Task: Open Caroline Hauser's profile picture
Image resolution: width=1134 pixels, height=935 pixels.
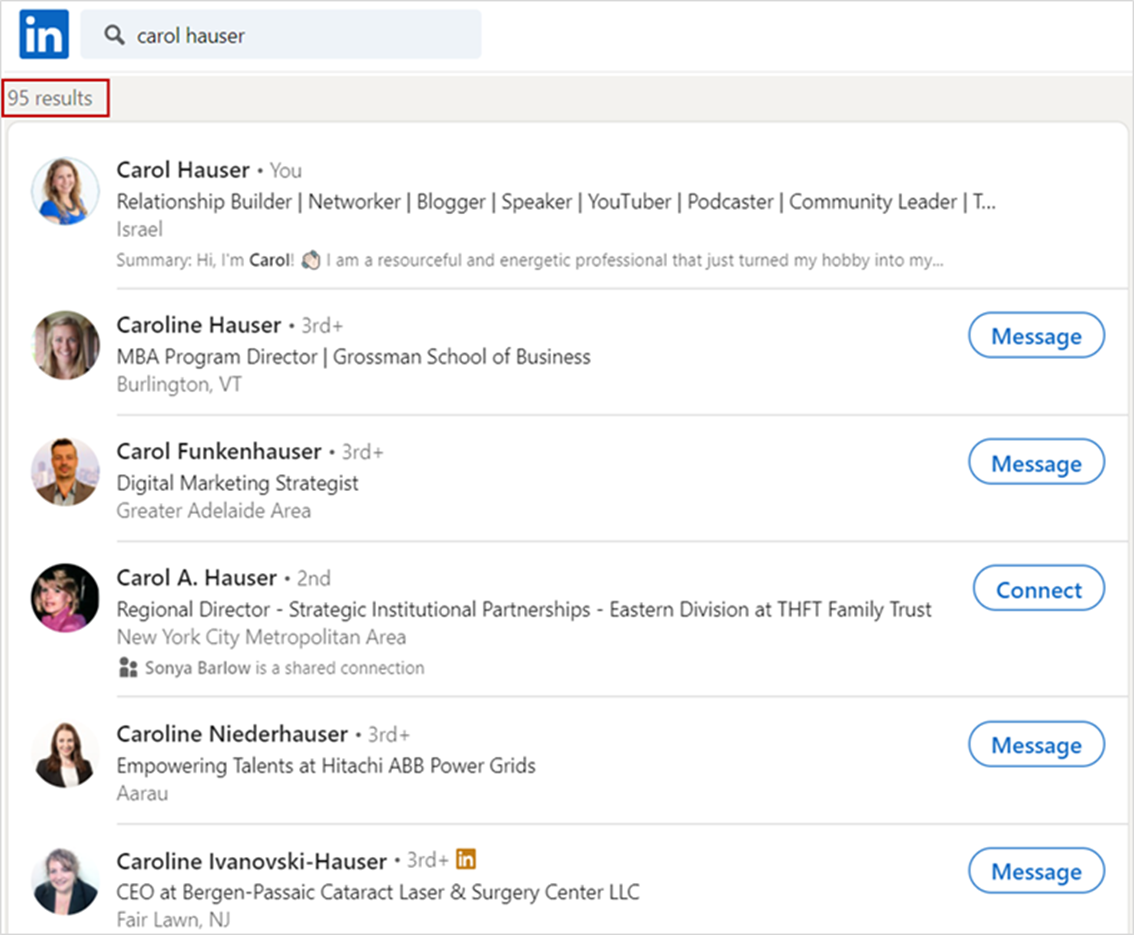Action: [x=65, y=346]
